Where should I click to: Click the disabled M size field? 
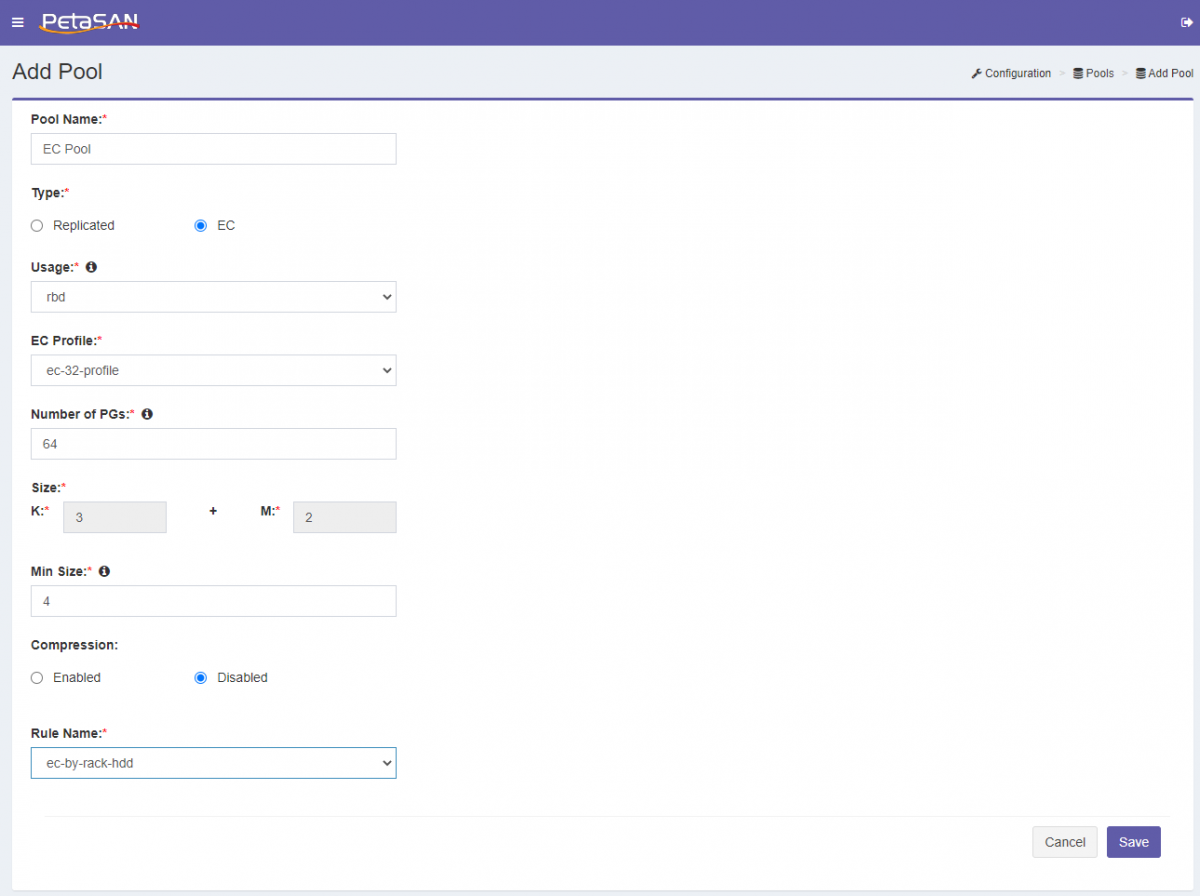(344, 517)
